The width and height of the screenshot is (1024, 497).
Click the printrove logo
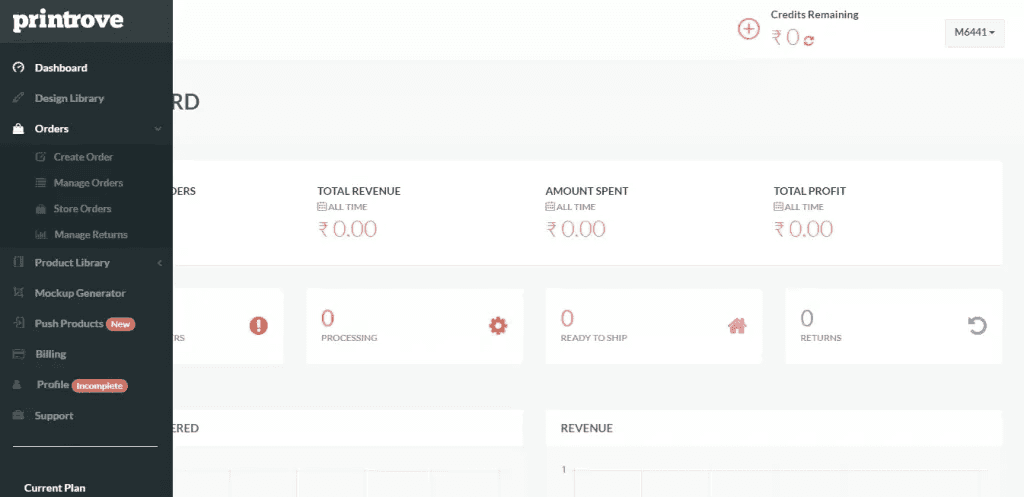(68, 21)
